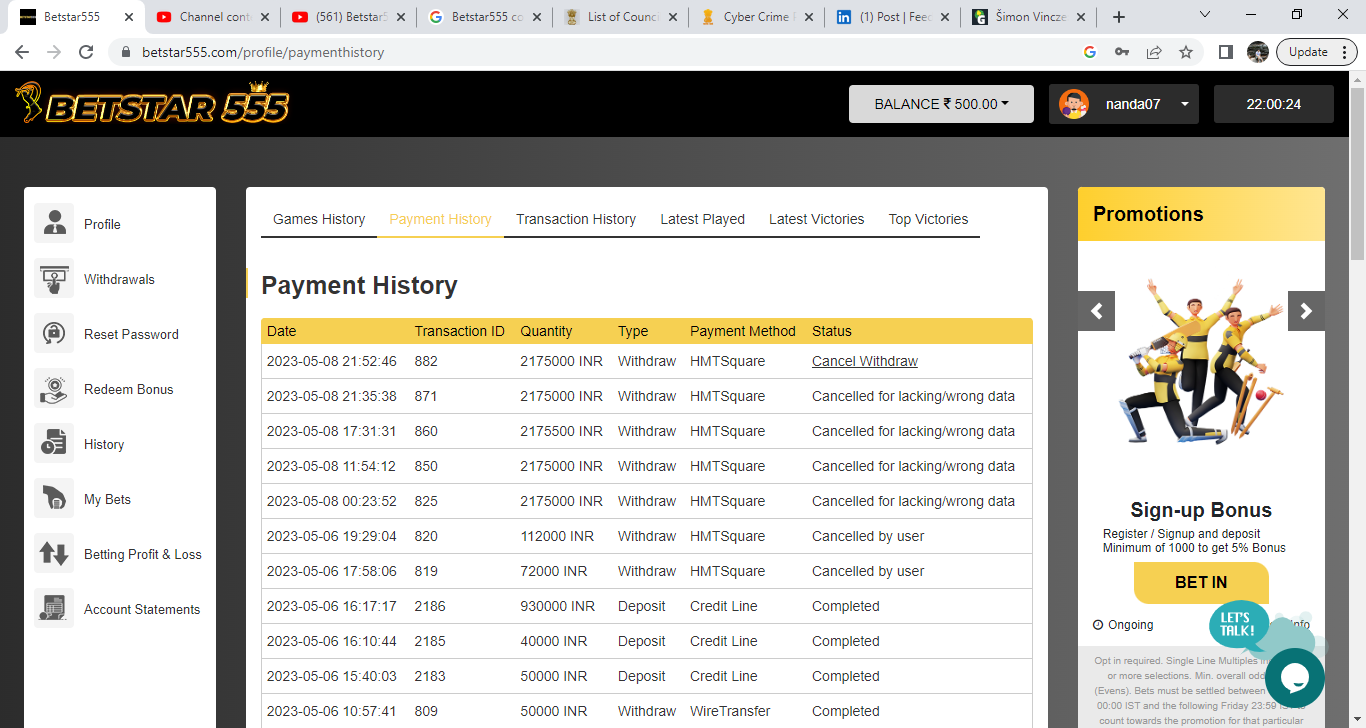Open Betting Profit & Loss arrows icon
The height and width of the screenshot is (728, 1366).
pos(54,553)
